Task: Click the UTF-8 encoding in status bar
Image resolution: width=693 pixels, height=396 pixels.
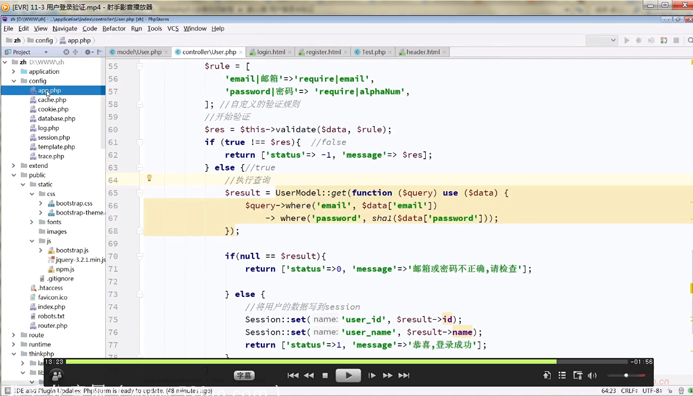Action: pos(651,391)
